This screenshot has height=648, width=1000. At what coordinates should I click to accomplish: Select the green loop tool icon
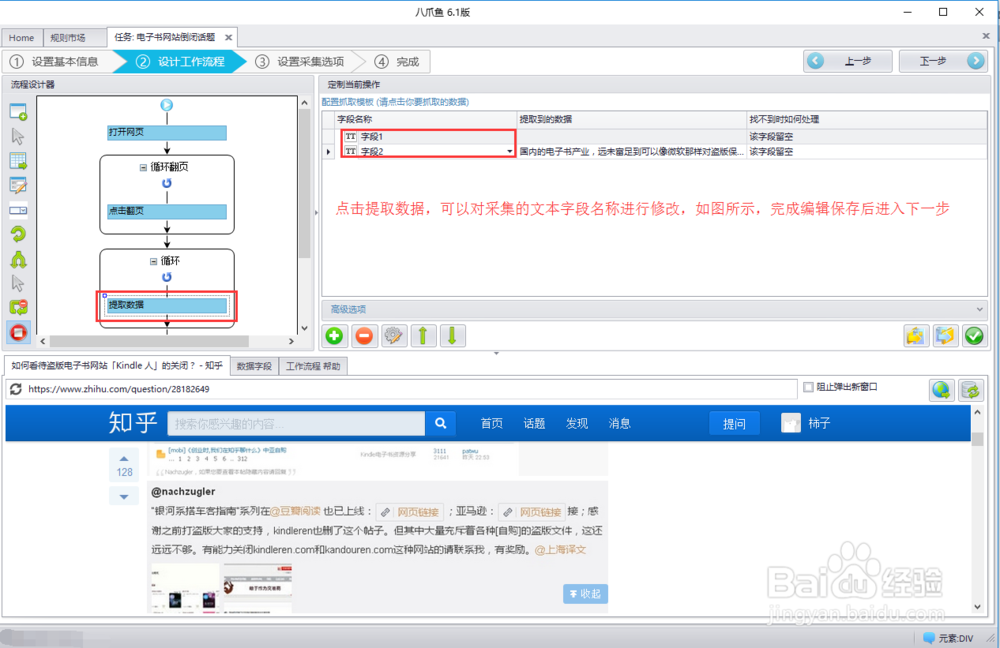(18, 234)
